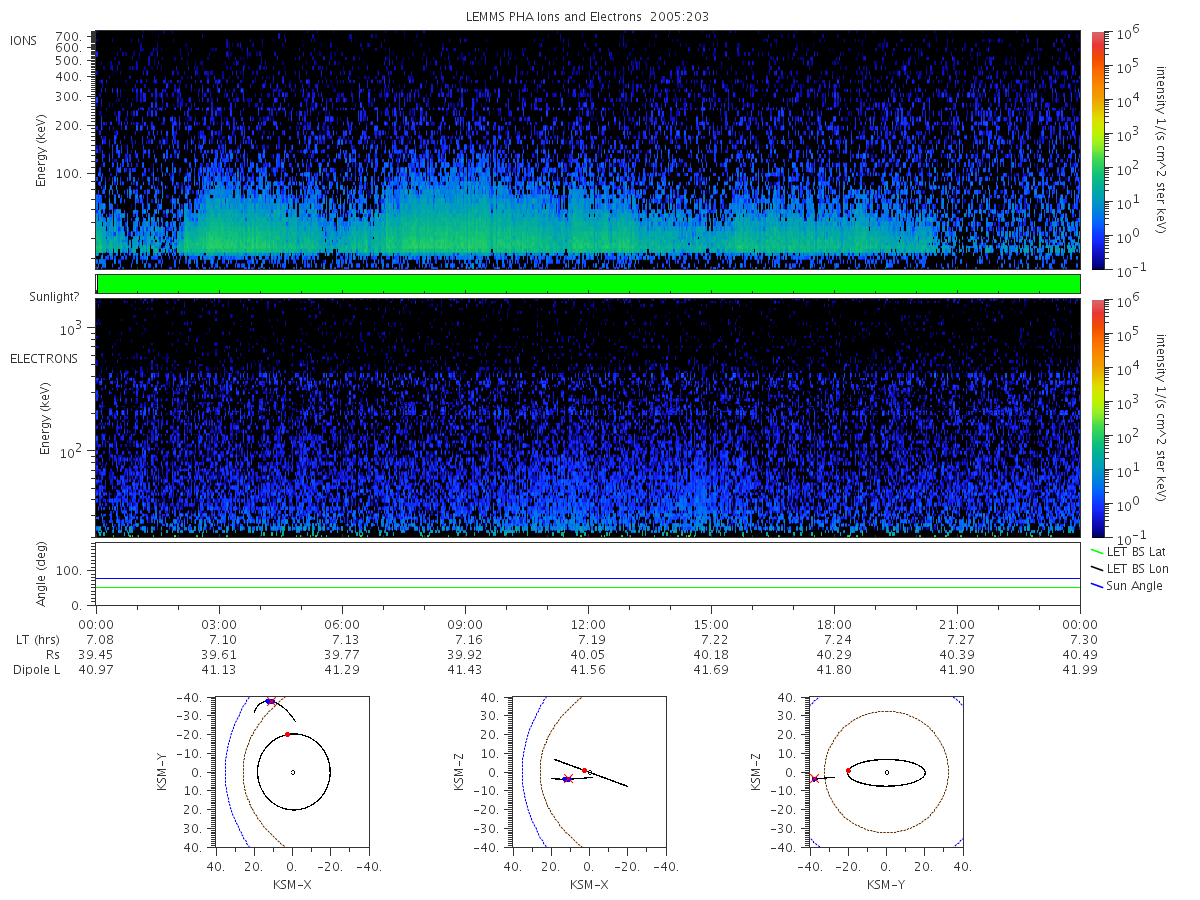Click the blue Sun Angle line in angle panel

588,578
